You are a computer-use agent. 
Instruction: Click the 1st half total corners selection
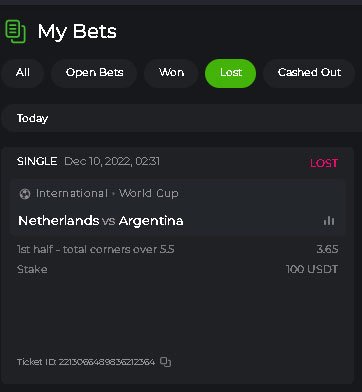coord(96,249)
